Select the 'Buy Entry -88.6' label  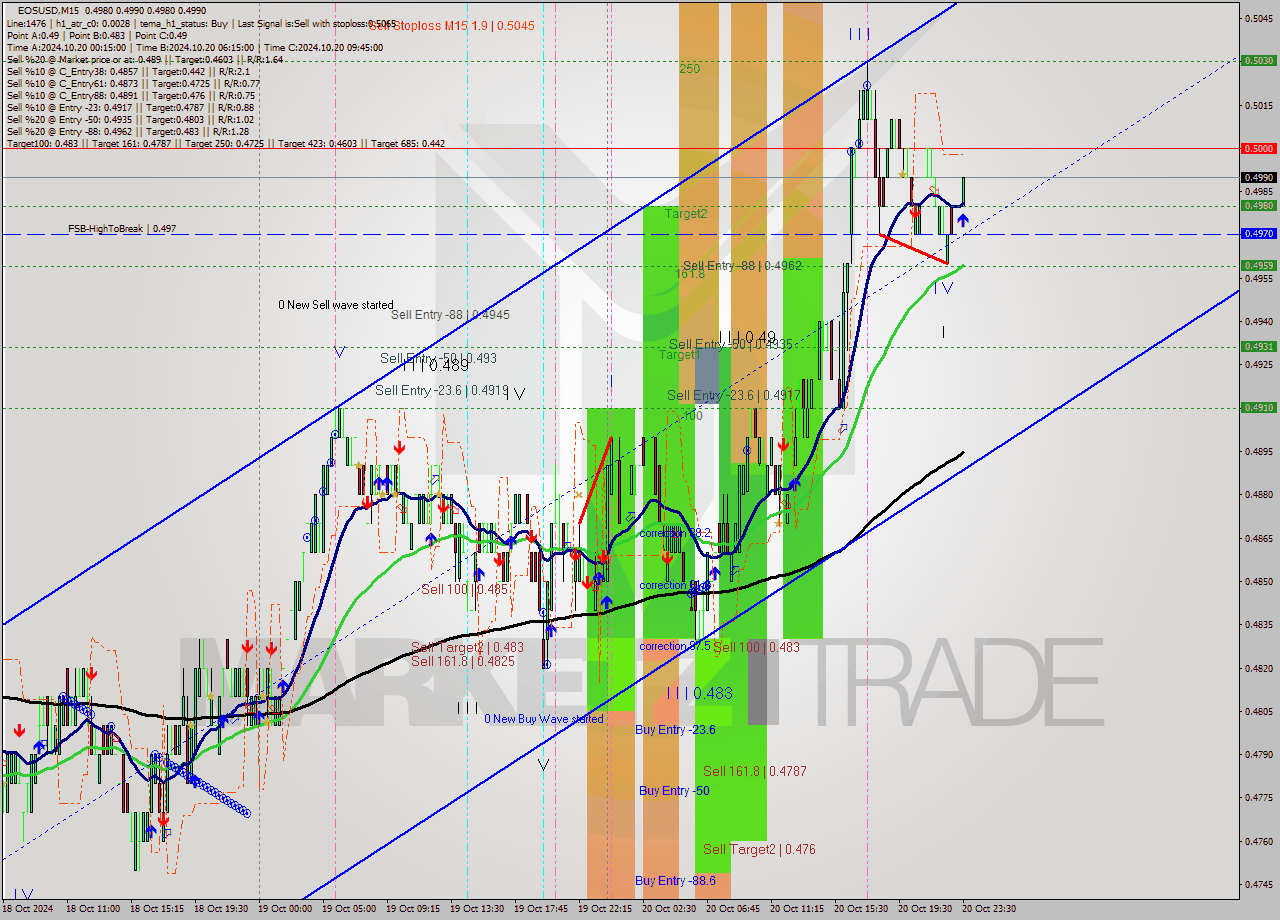point(675,881)
